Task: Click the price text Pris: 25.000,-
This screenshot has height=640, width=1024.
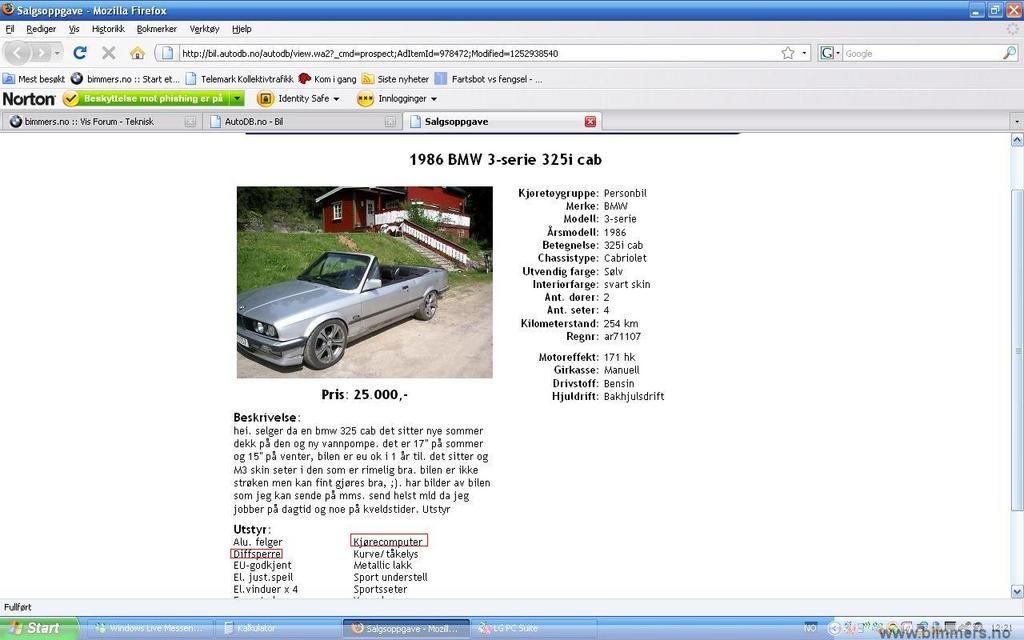Action: click(x=364, y=394)
